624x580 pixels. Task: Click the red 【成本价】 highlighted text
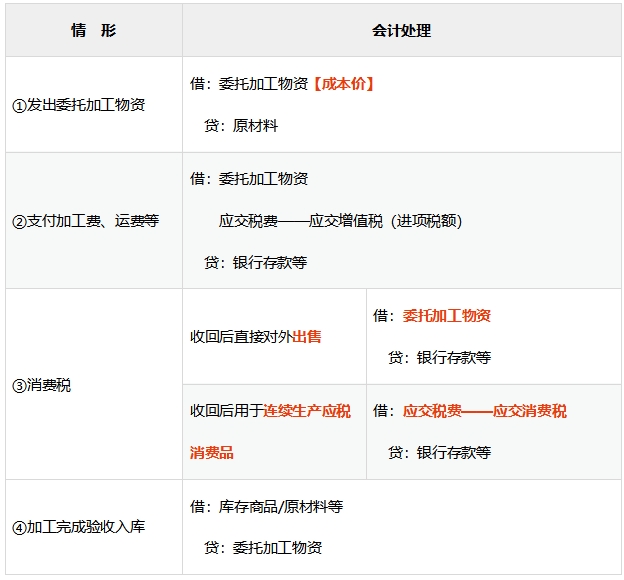tap(343, 84)
